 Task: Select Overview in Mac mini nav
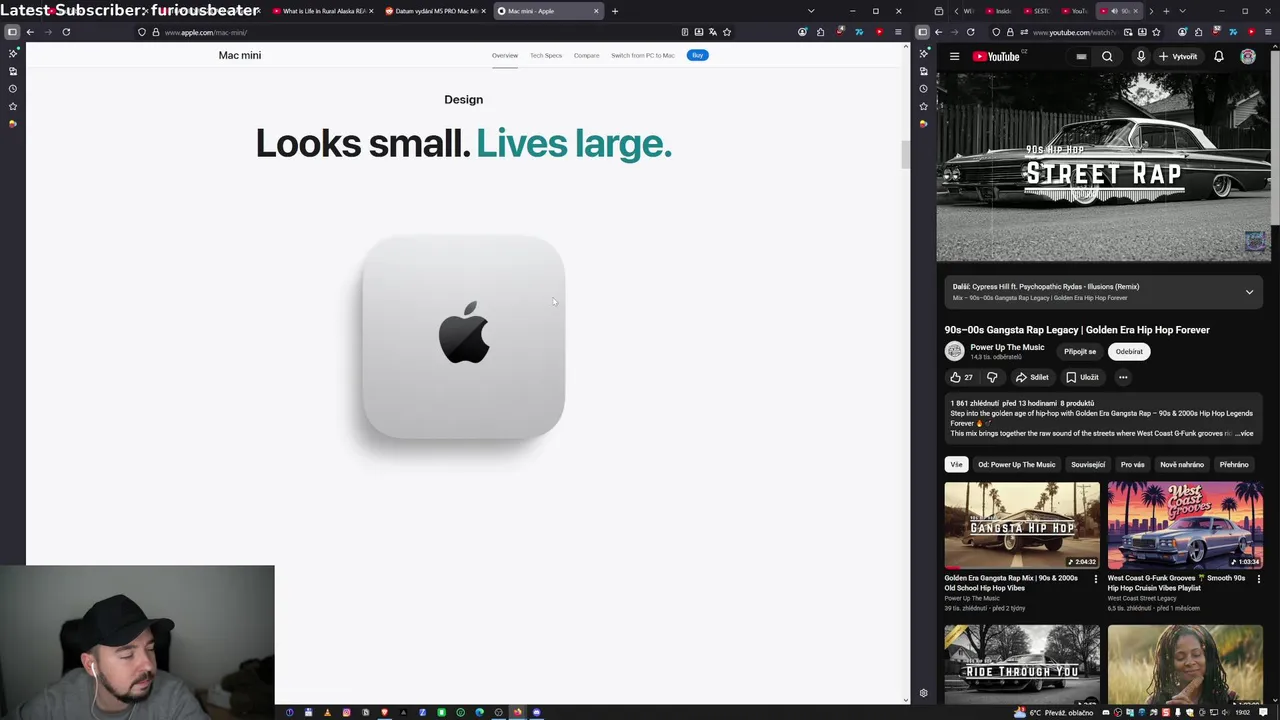(x=505, y=55)
